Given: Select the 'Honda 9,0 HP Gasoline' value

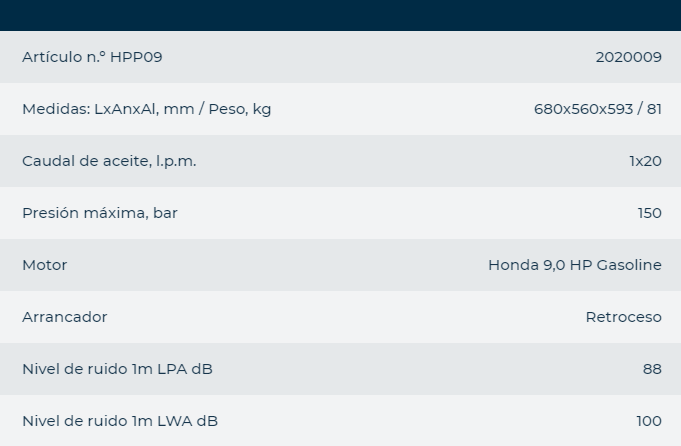Looking at the screenshot, I should pyautogui.click(x=574, y=265).
